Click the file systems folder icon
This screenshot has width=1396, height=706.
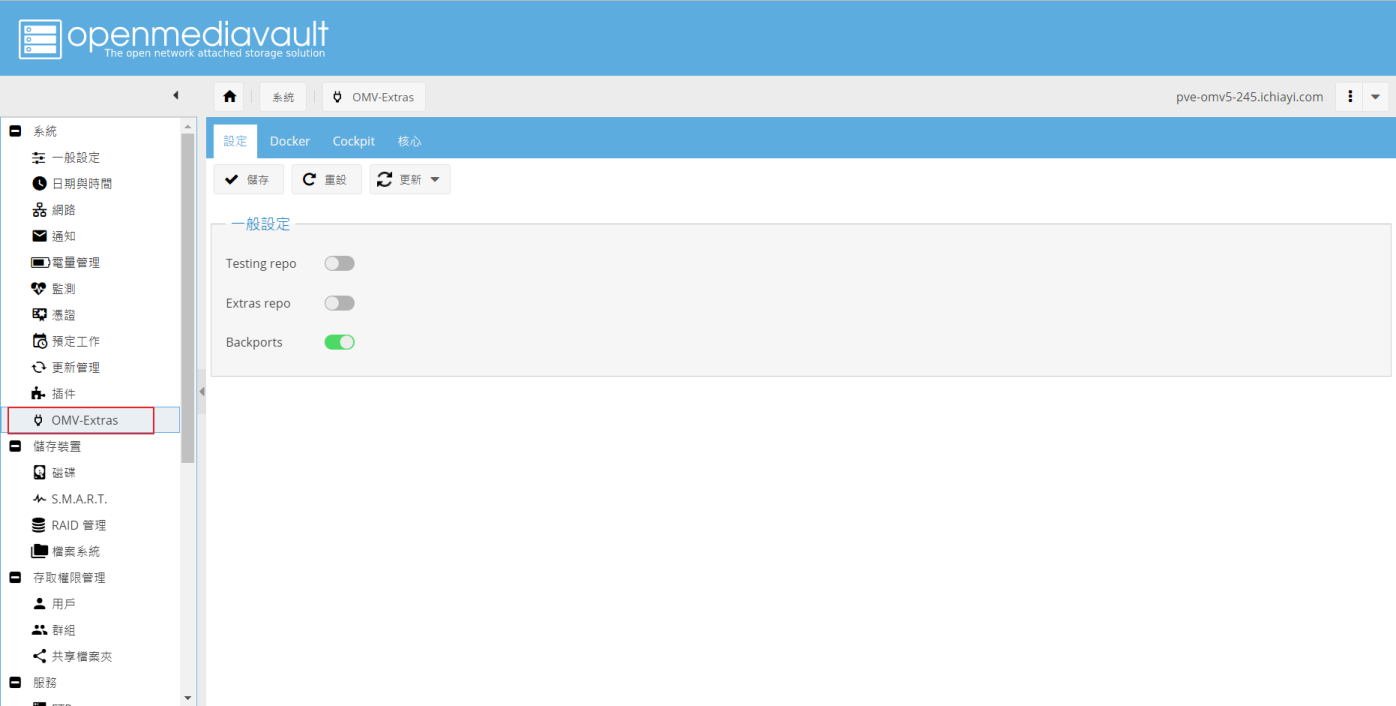[x=39, y=551]
